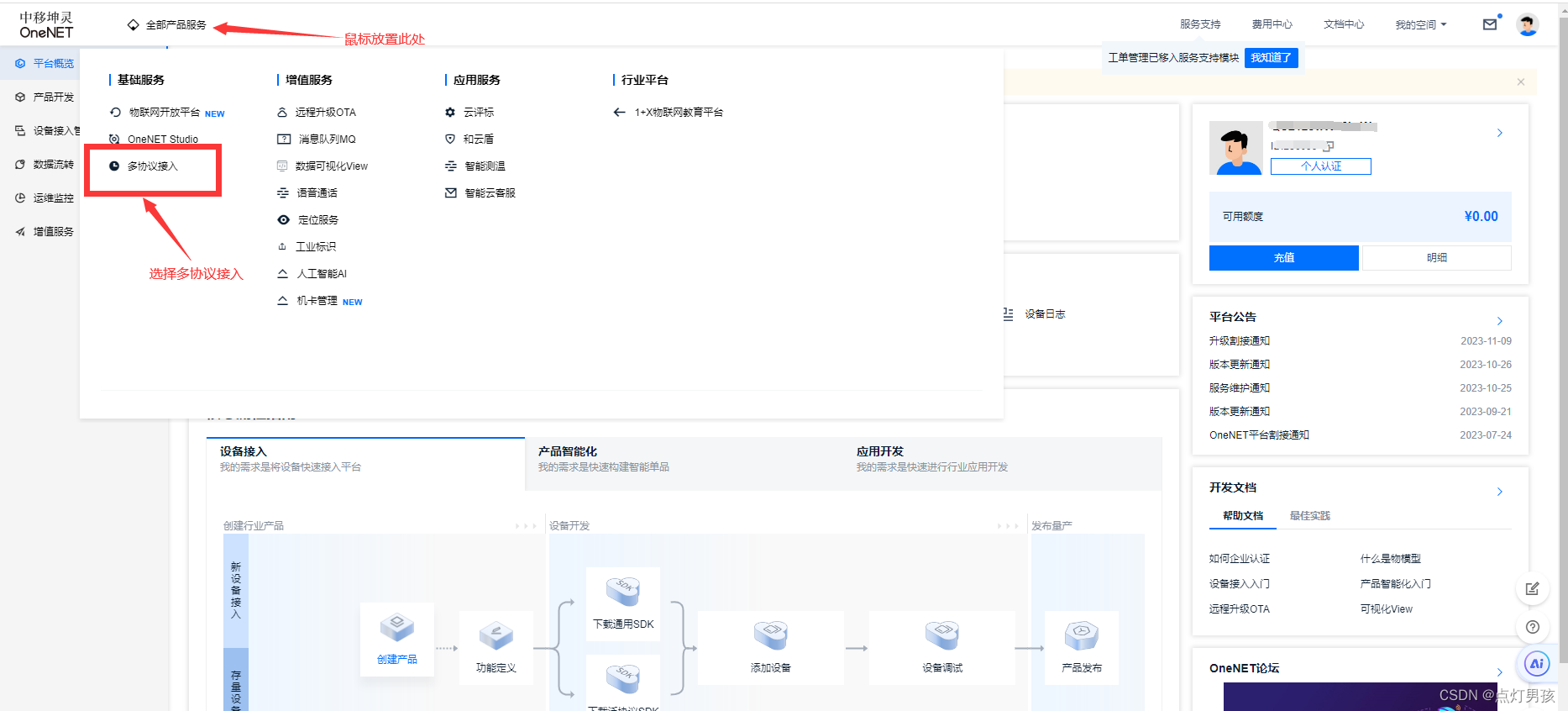The width and height of the screenshot is (1568, 711).
Task: Expand OneNET论坛 more arrow
Action: pyautogui.click(x=1500, y=671)
